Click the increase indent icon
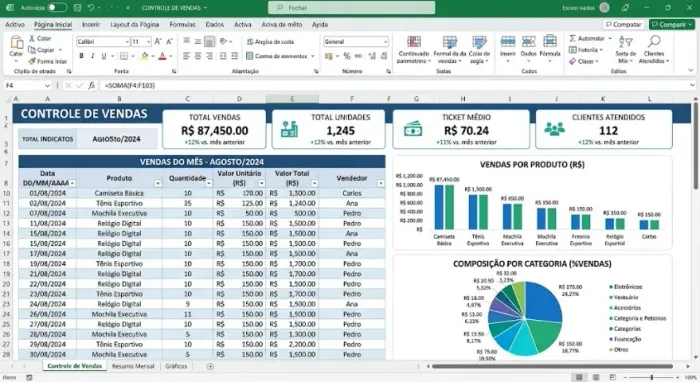Image resolution: width=700 pixels, height=382 pixels. click(x=234, y=56)
